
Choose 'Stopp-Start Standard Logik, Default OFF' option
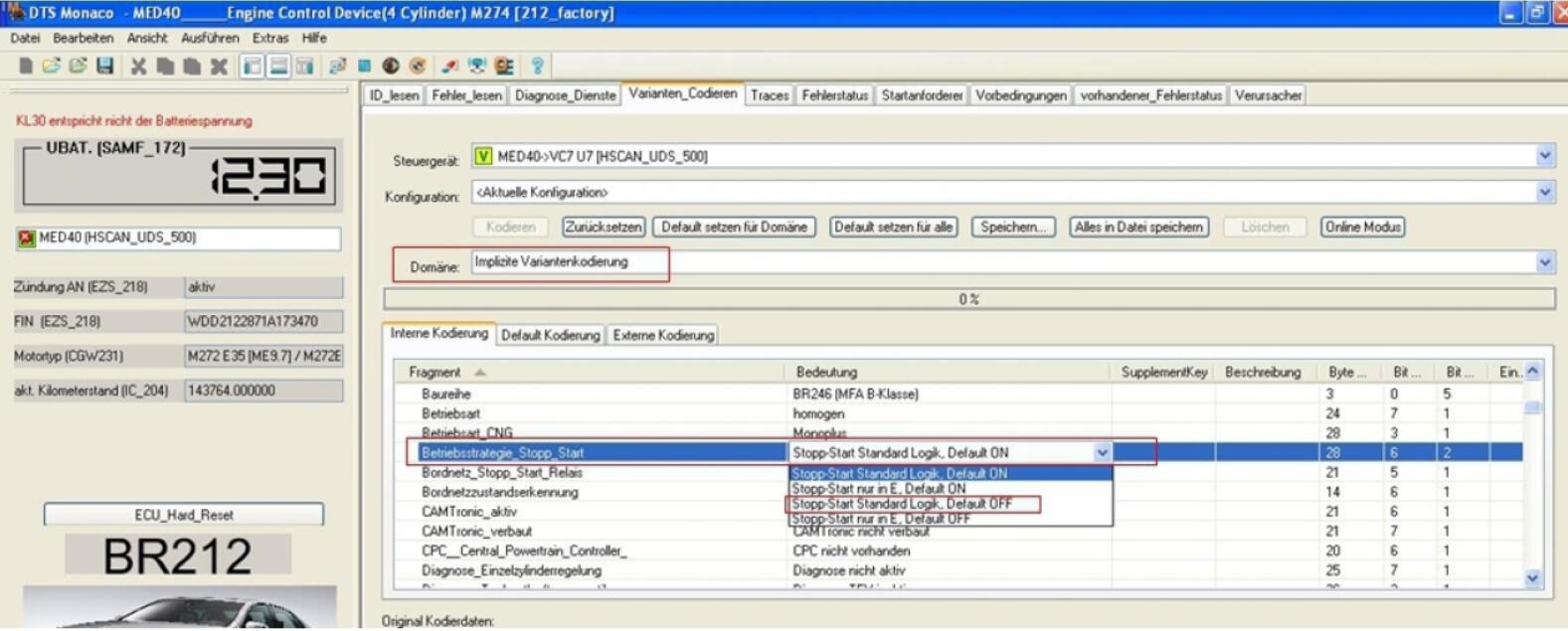(902, 504)
